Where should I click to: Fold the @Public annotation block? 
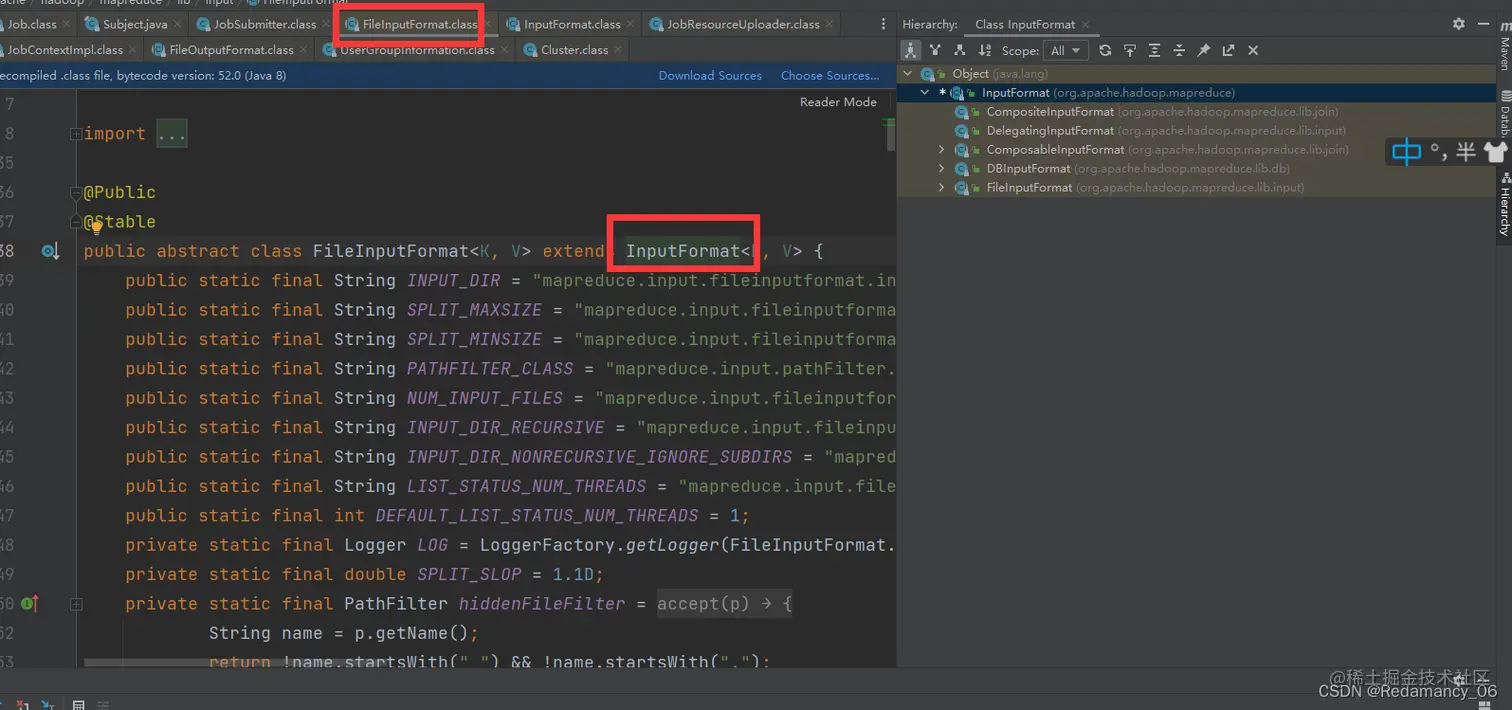click(x=76, y=192)
